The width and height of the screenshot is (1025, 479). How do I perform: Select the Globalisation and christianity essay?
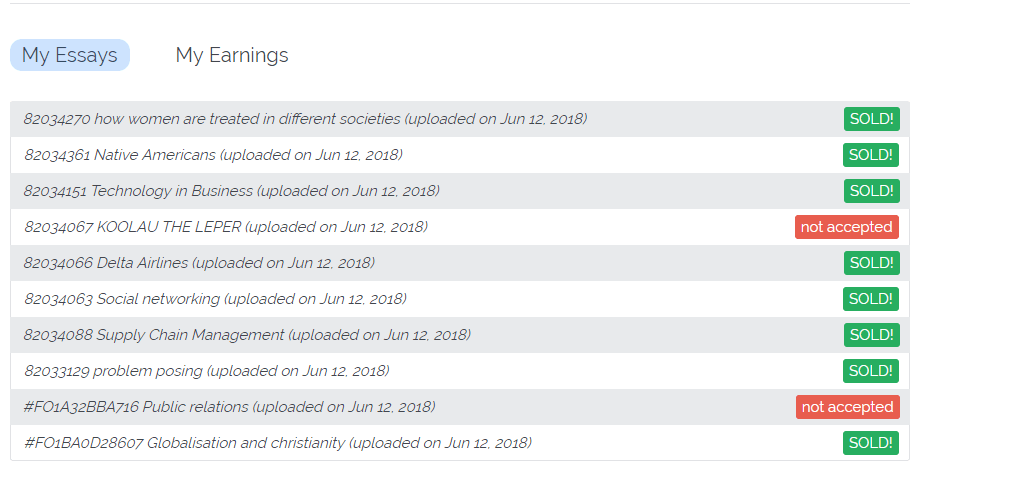pos(277,443)
